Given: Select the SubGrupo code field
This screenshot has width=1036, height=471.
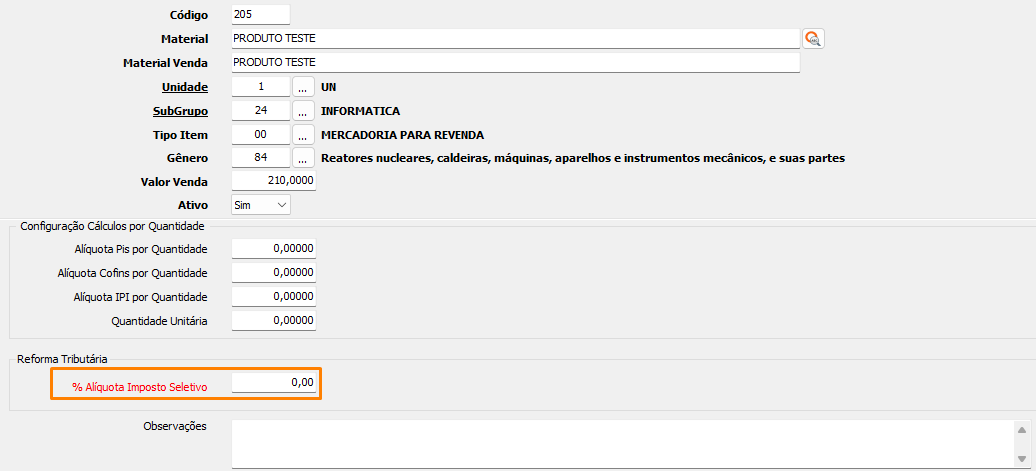Looking at the screenshot, I should coord(260,111).
